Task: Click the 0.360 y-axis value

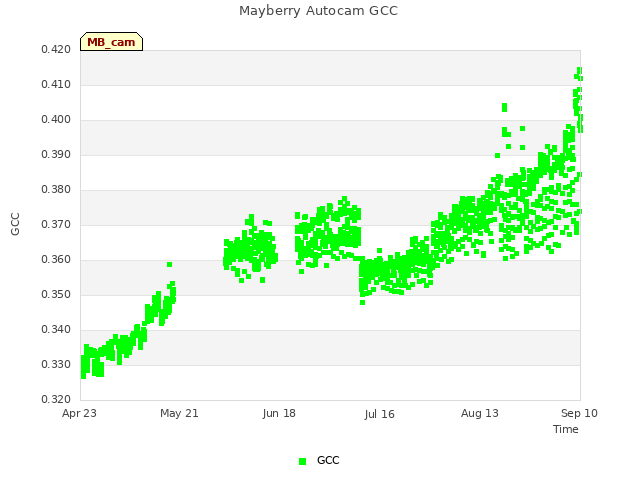Action: (56, 260)
